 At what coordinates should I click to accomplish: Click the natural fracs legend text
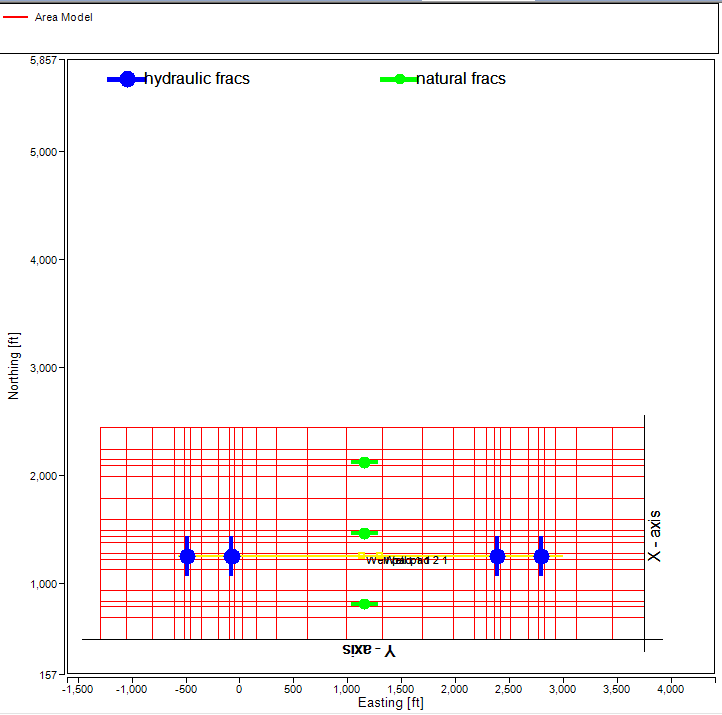coord(461,79)
